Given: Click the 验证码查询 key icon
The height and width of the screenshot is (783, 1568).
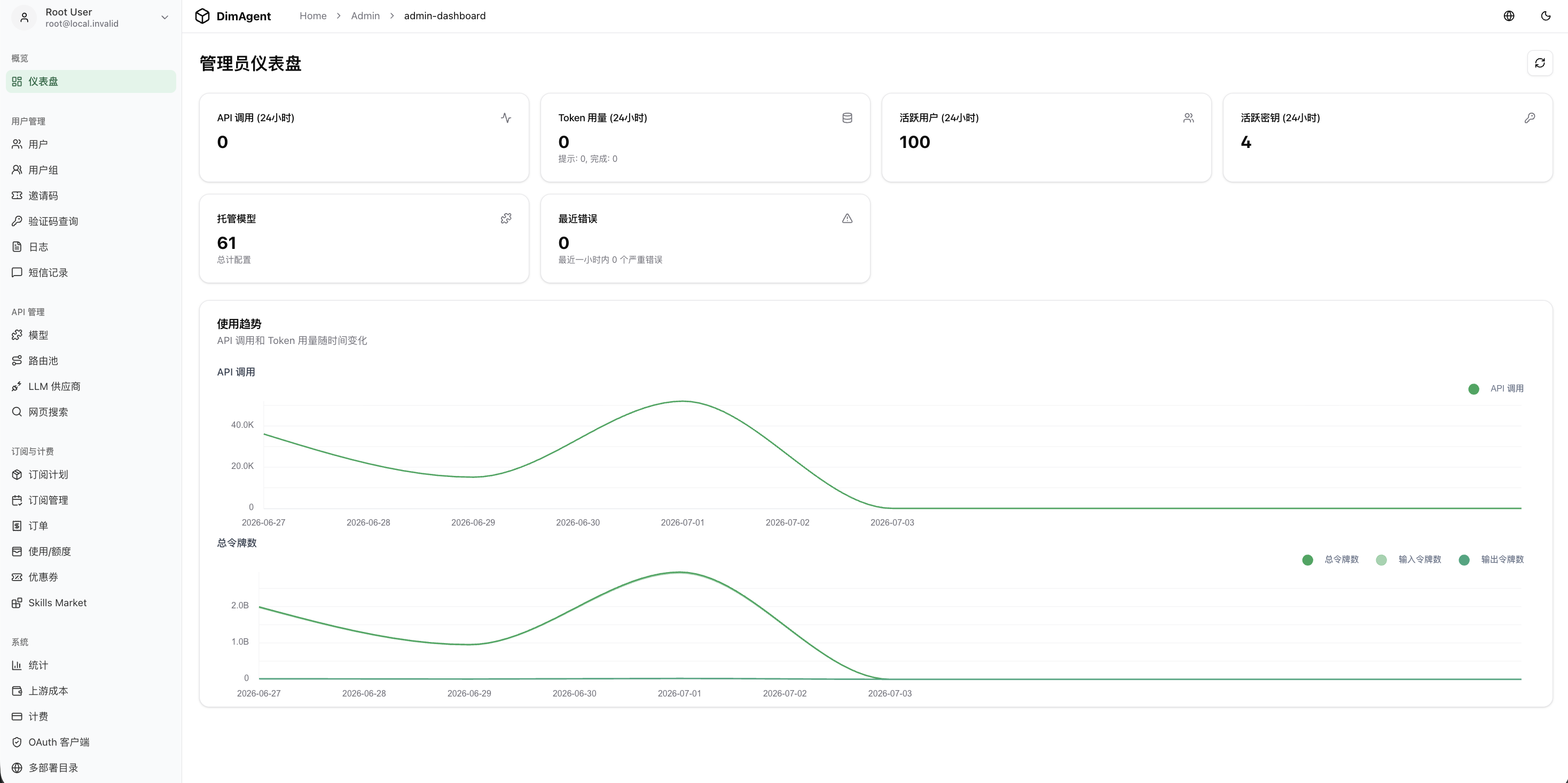Looking at the screenshot, I should point(17,221).
